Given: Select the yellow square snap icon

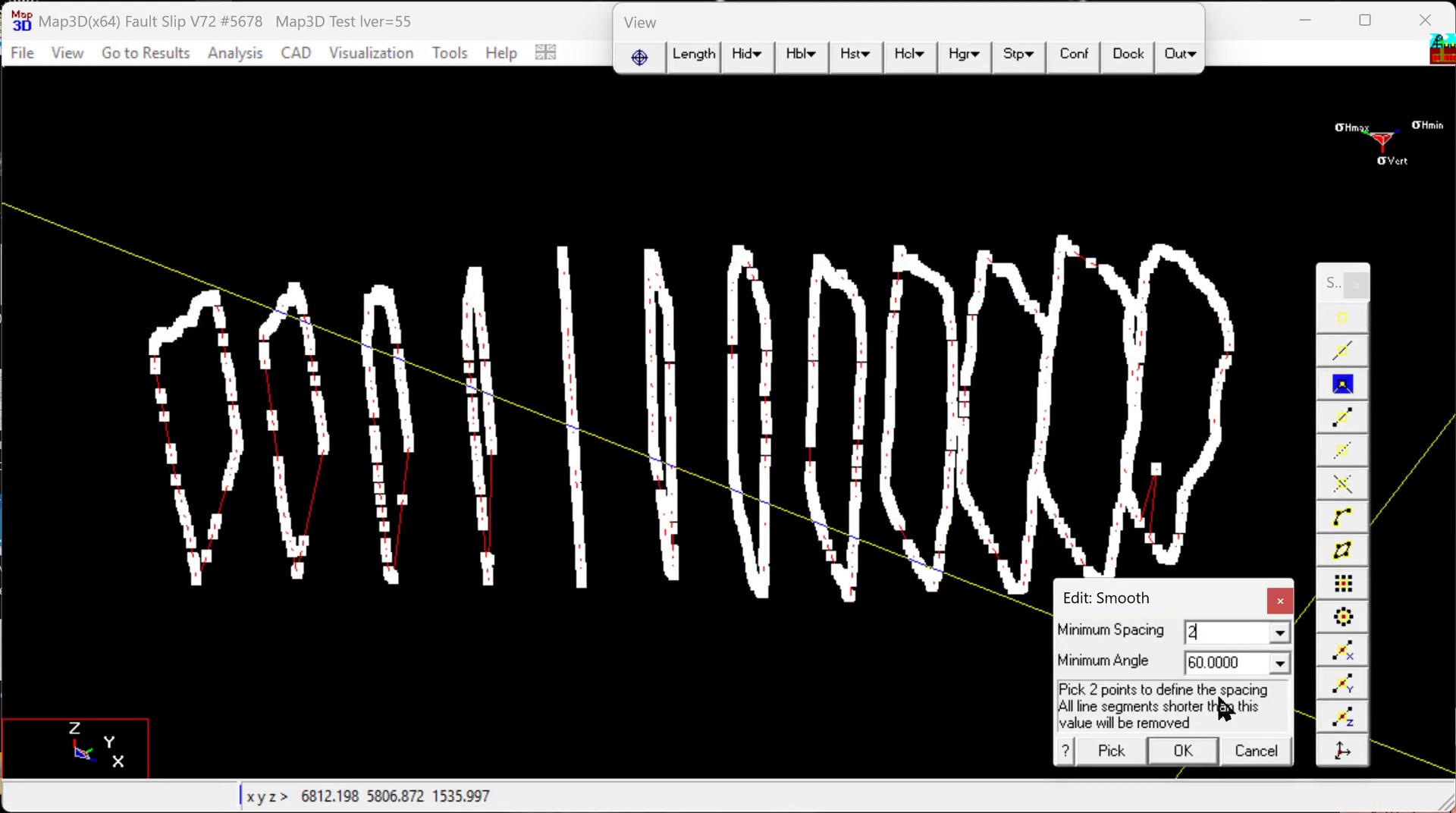Looking at the screenshot, I should [x=1342, y=318].
